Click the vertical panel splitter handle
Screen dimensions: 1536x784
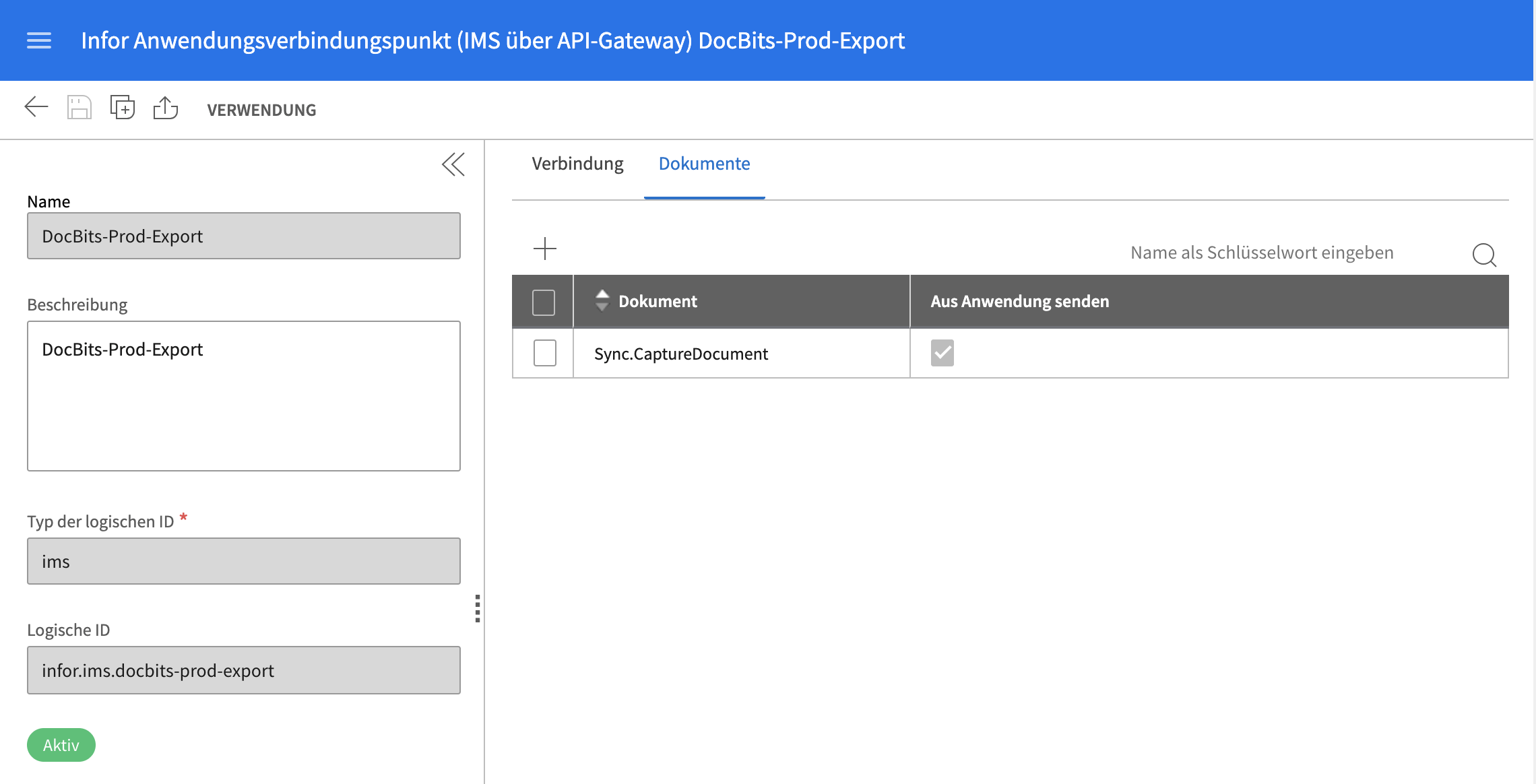pos(478,608)
